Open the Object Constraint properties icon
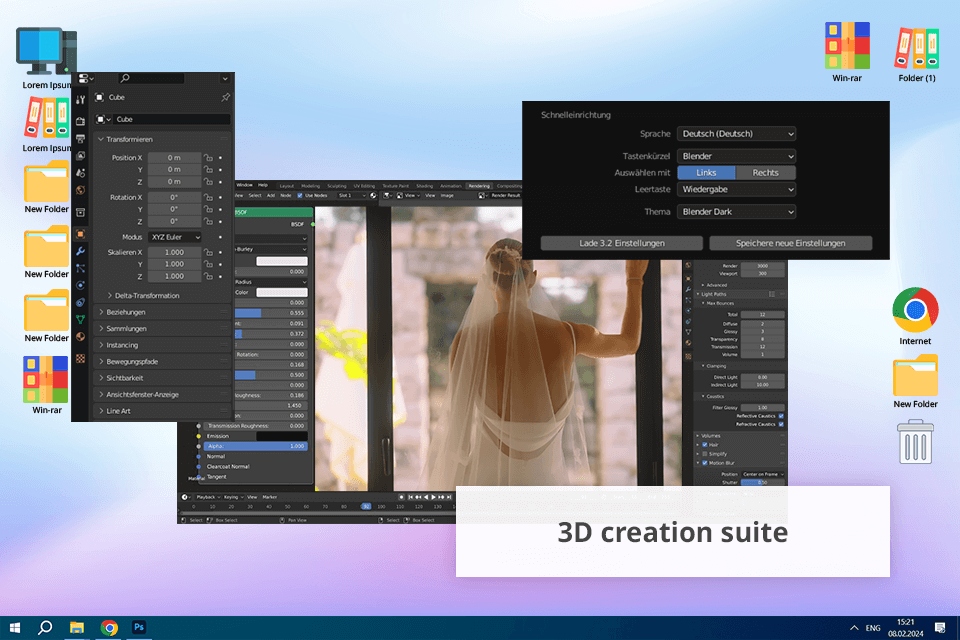This screenshot has height=640, width=960. click(80, 303)
